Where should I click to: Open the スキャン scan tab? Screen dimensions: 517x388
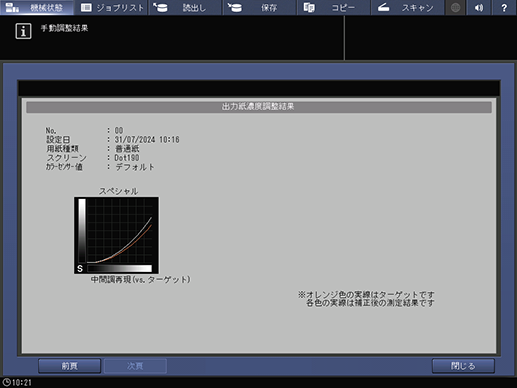point(408,7)
